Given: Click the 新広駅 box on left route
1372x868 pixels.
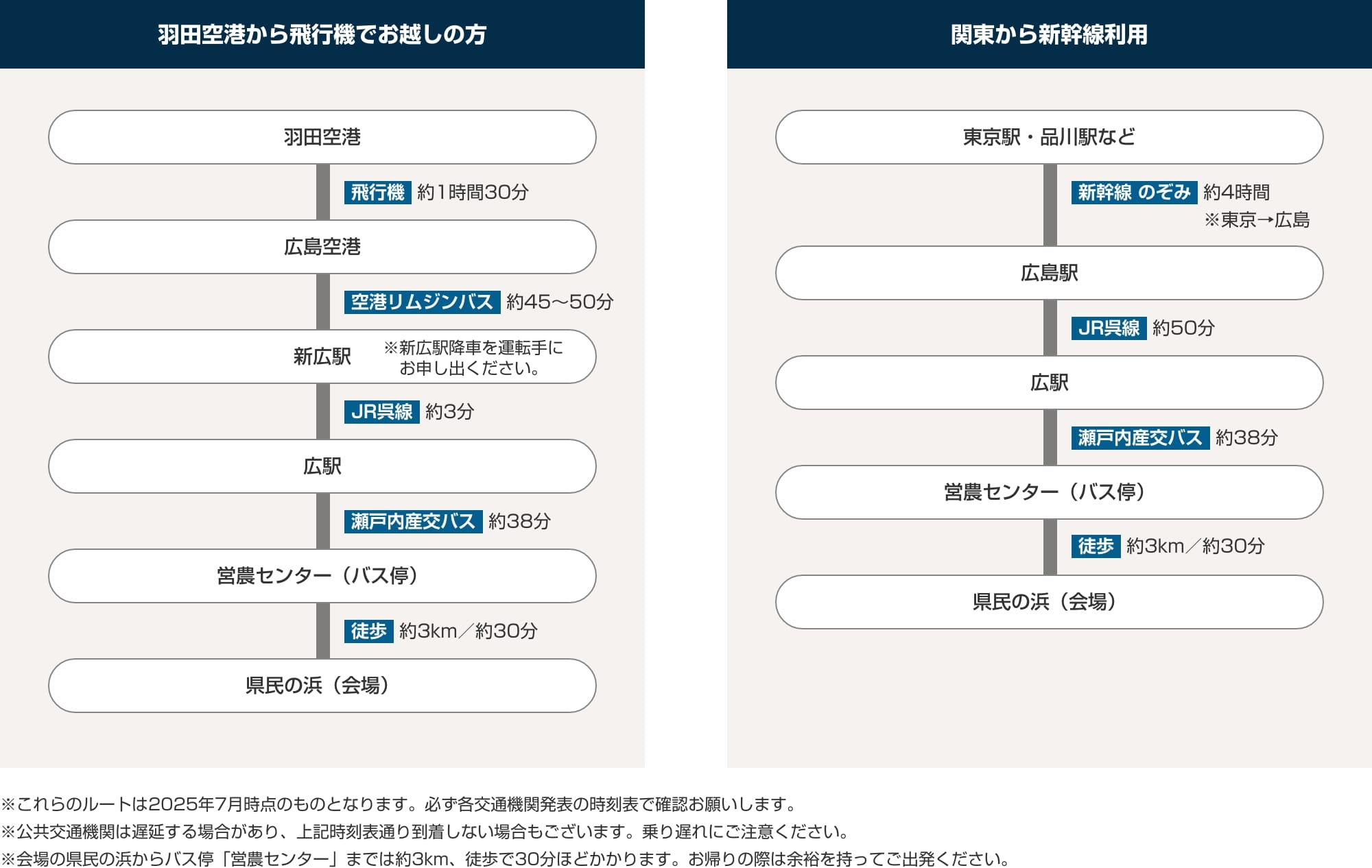Looking at the screenshot, I should click(322, 357).
